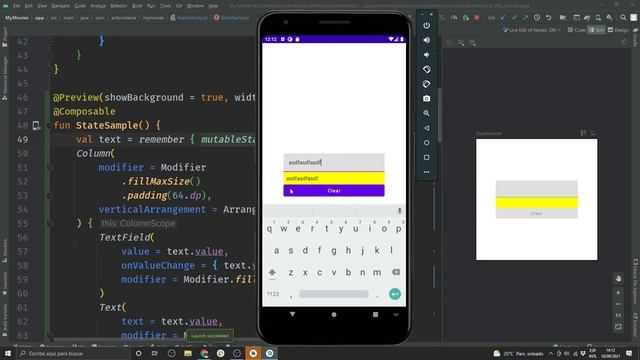Switch editor to Split view
The width and height of the screenshot is (640, 360).
(x=596, y=30)
